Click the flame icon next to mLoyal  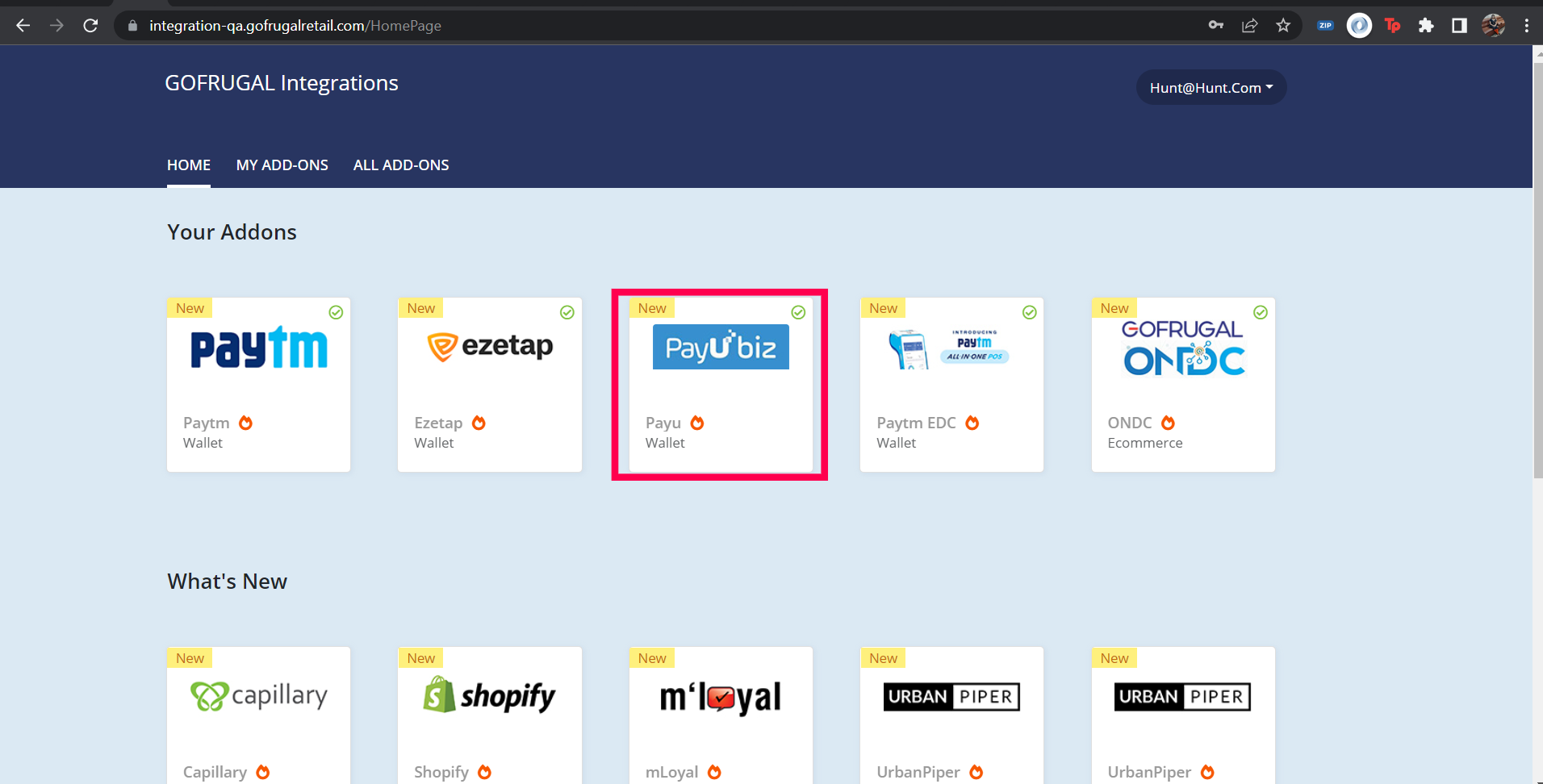click(x=714, y=772)
